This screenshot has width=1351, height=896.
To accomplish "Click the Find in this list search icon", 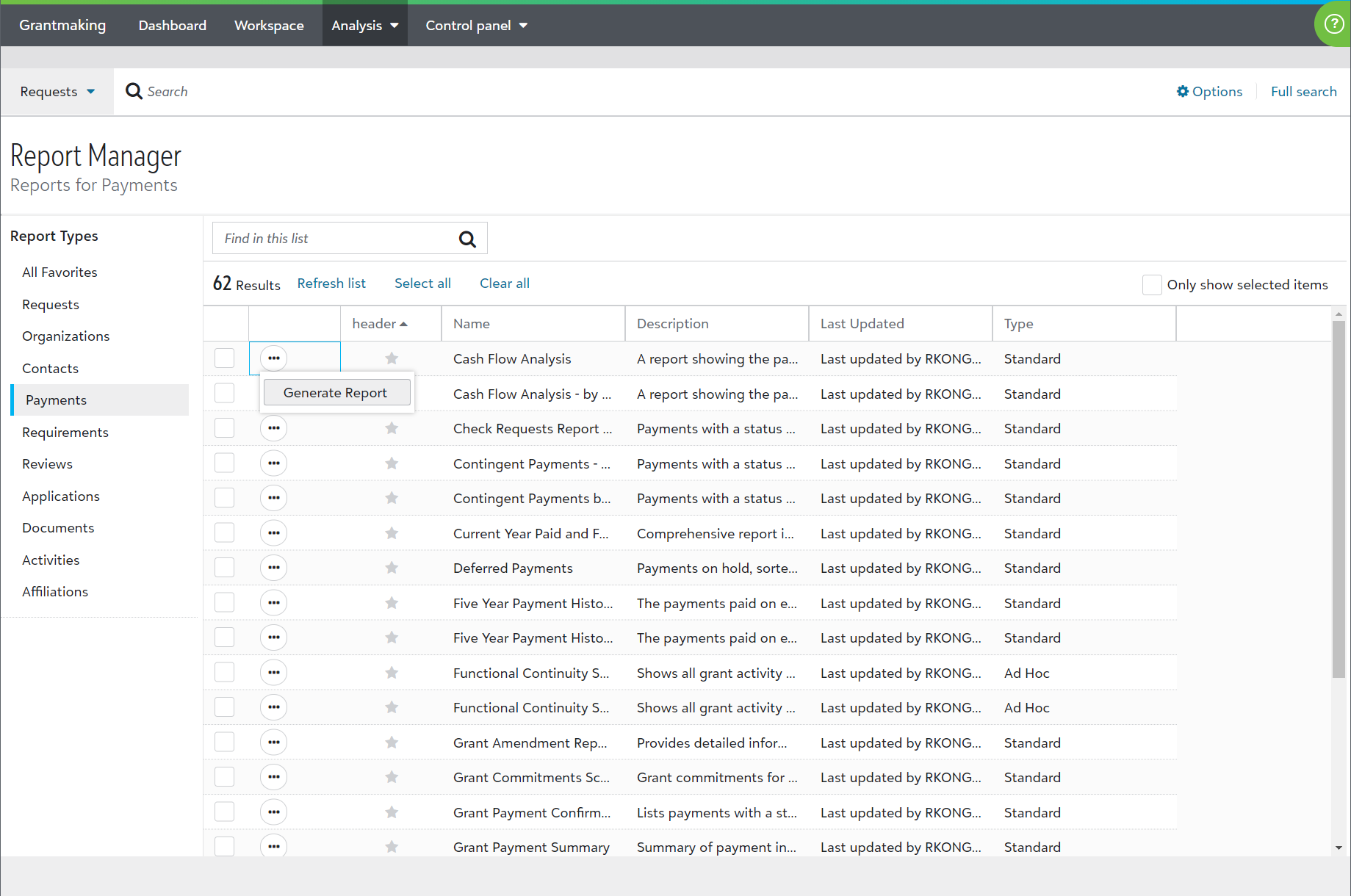I will point(467,239).
